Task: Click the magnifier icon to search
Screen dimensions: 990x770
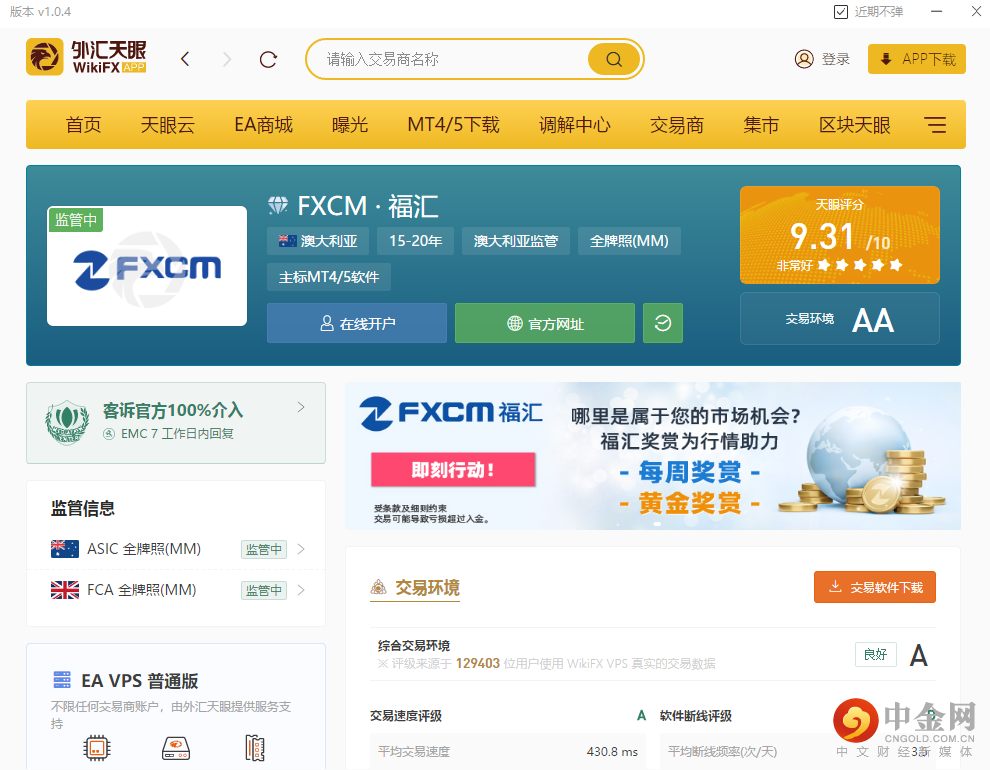Action: 613,59
